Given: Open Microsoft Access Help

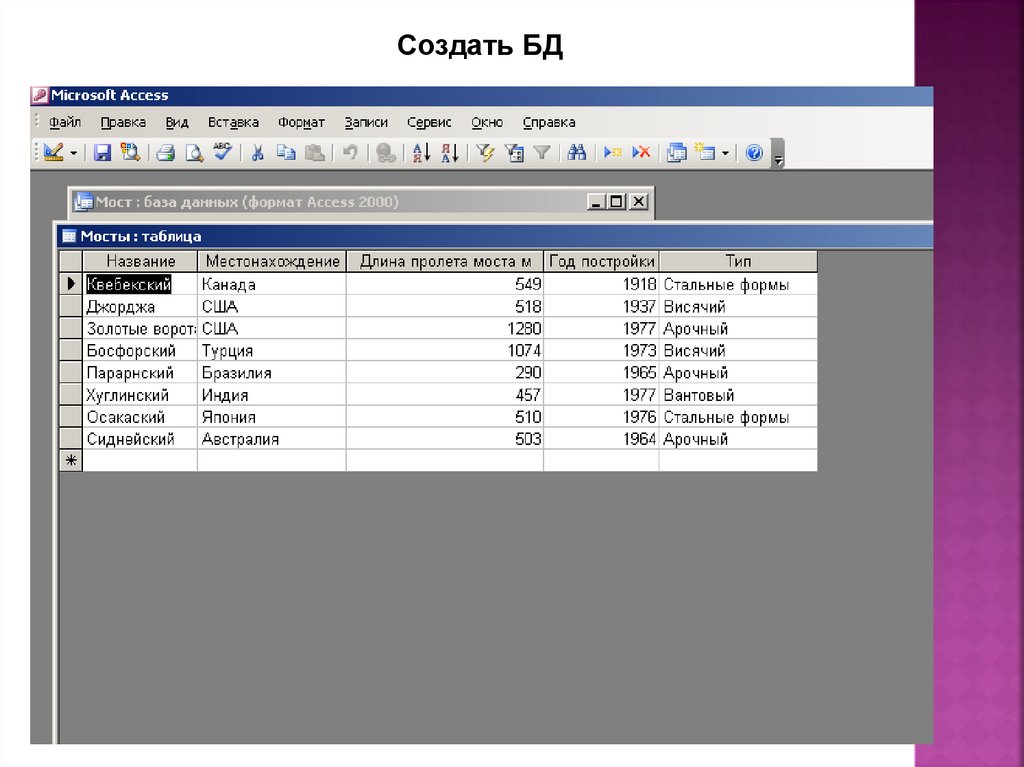Looking at the screenshot, I should coord(754,153).
